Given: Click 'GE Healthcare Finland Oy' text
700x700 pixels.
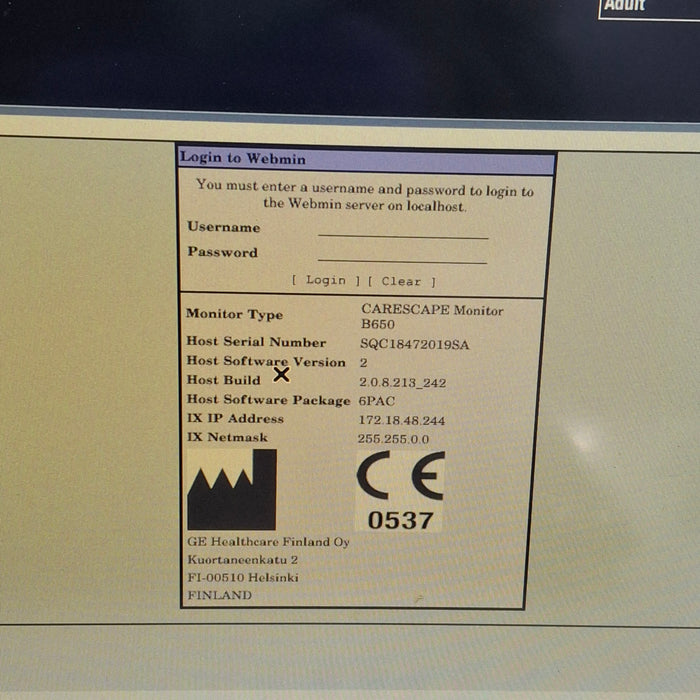Looking at the screenshot, I should coord(268,542).
